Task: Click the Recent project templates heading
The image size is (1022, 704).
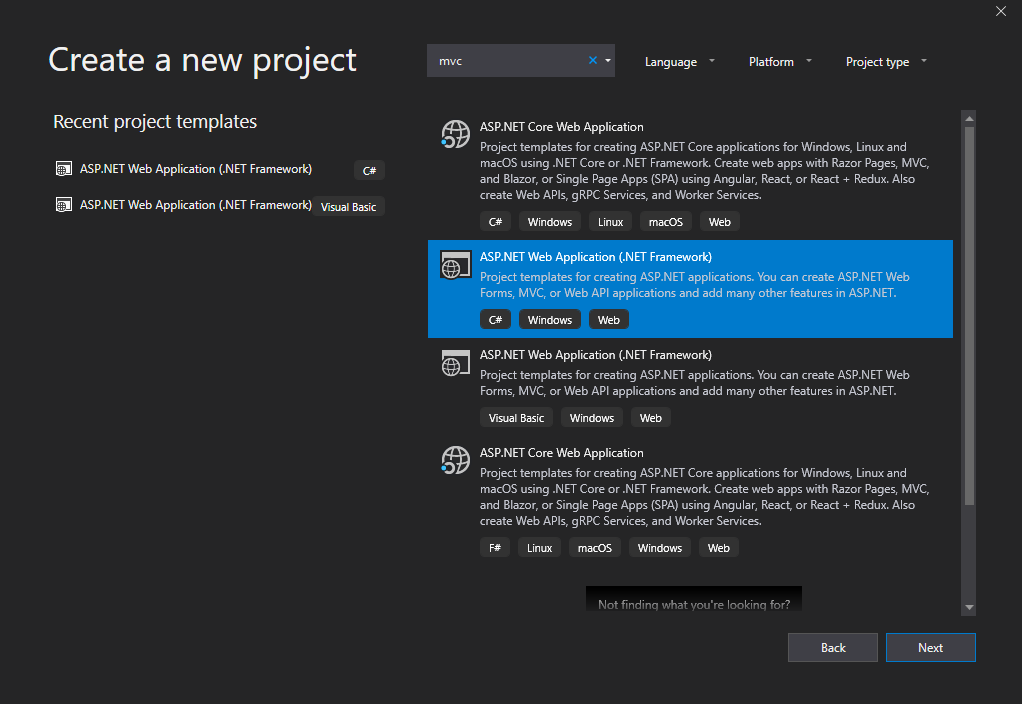Action: 155,122
